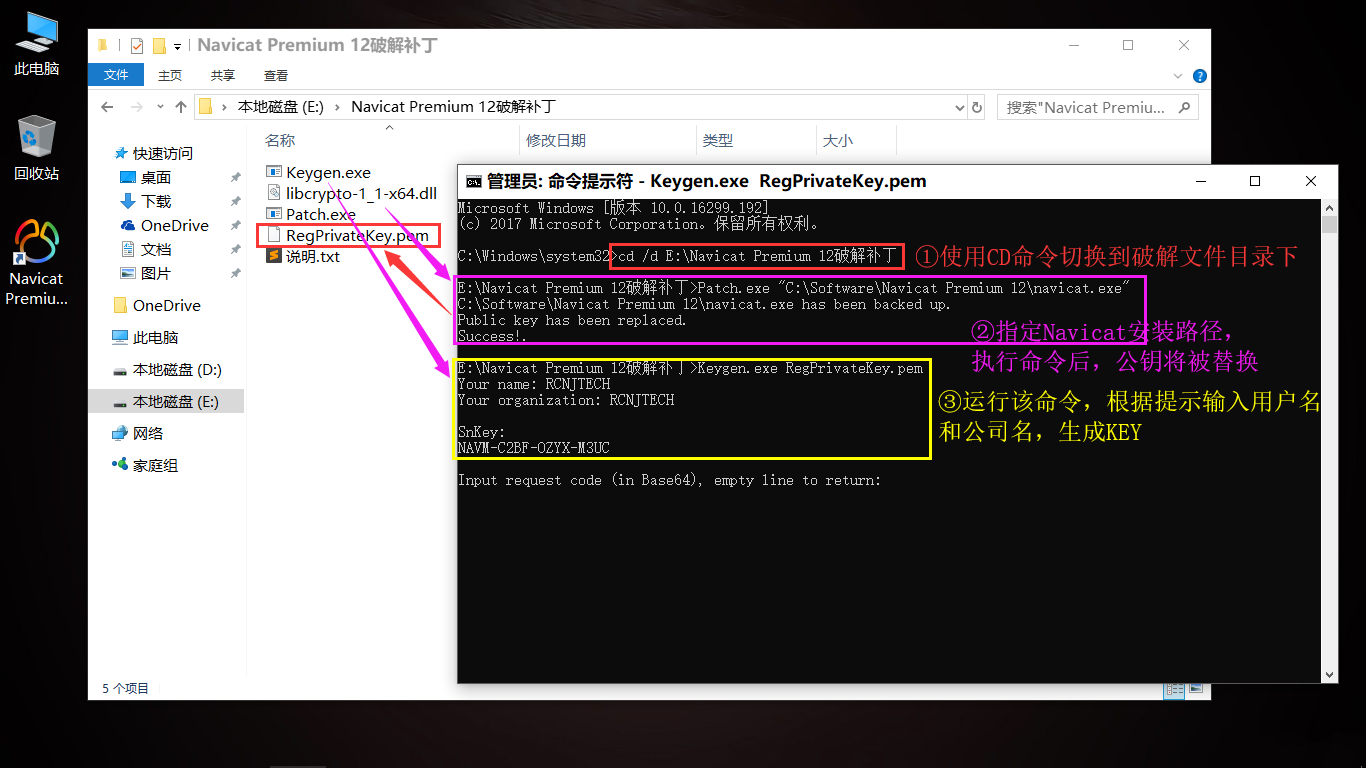The width and height of the screenshot is (1366, 768).
Task: Expand the recent locations dropdown arrow
Action: pyautogui.click(x=160, y=107)
